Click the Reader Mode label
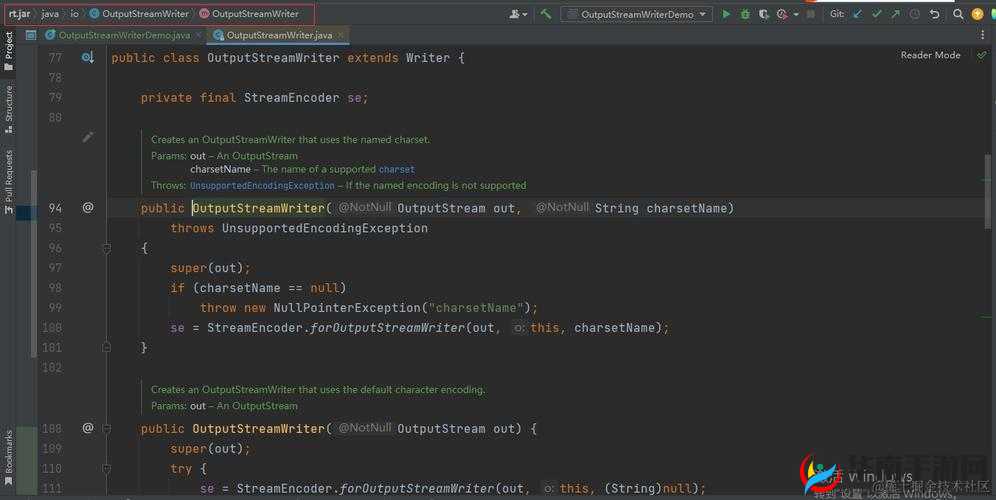The height and width of the screenshot is (500, 996). click(930, 55)
